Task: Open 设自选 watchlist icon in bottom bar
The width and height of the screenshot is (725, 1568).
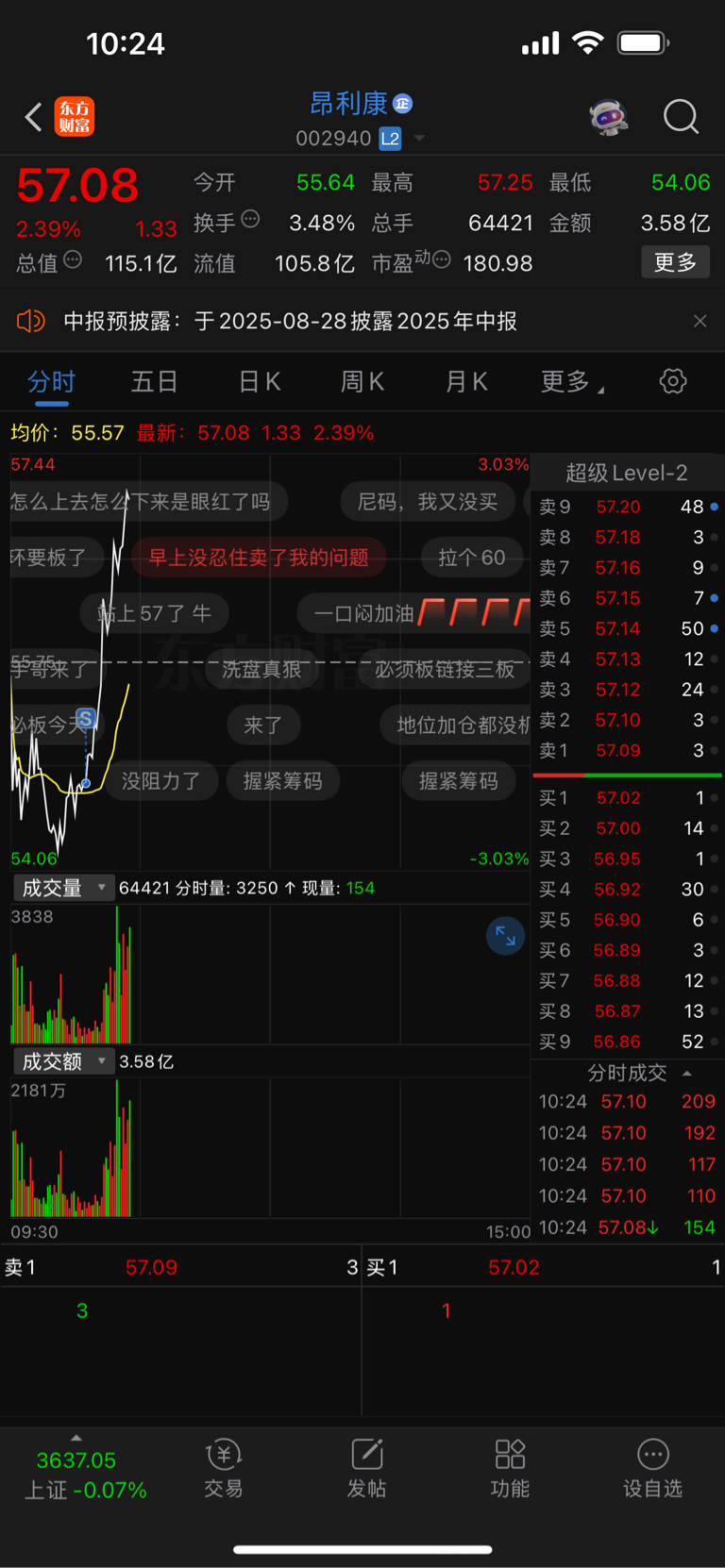Action: 652,1469
